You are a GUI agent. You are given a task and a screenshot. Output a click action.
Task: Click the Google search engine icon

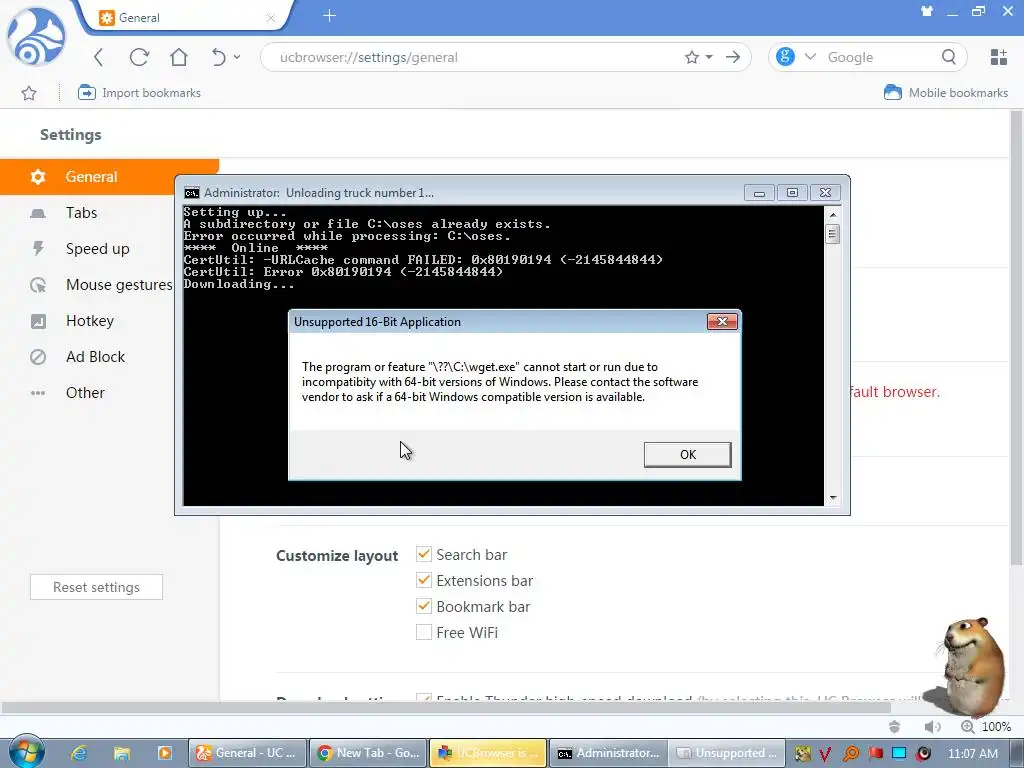(x=785, y=57)
